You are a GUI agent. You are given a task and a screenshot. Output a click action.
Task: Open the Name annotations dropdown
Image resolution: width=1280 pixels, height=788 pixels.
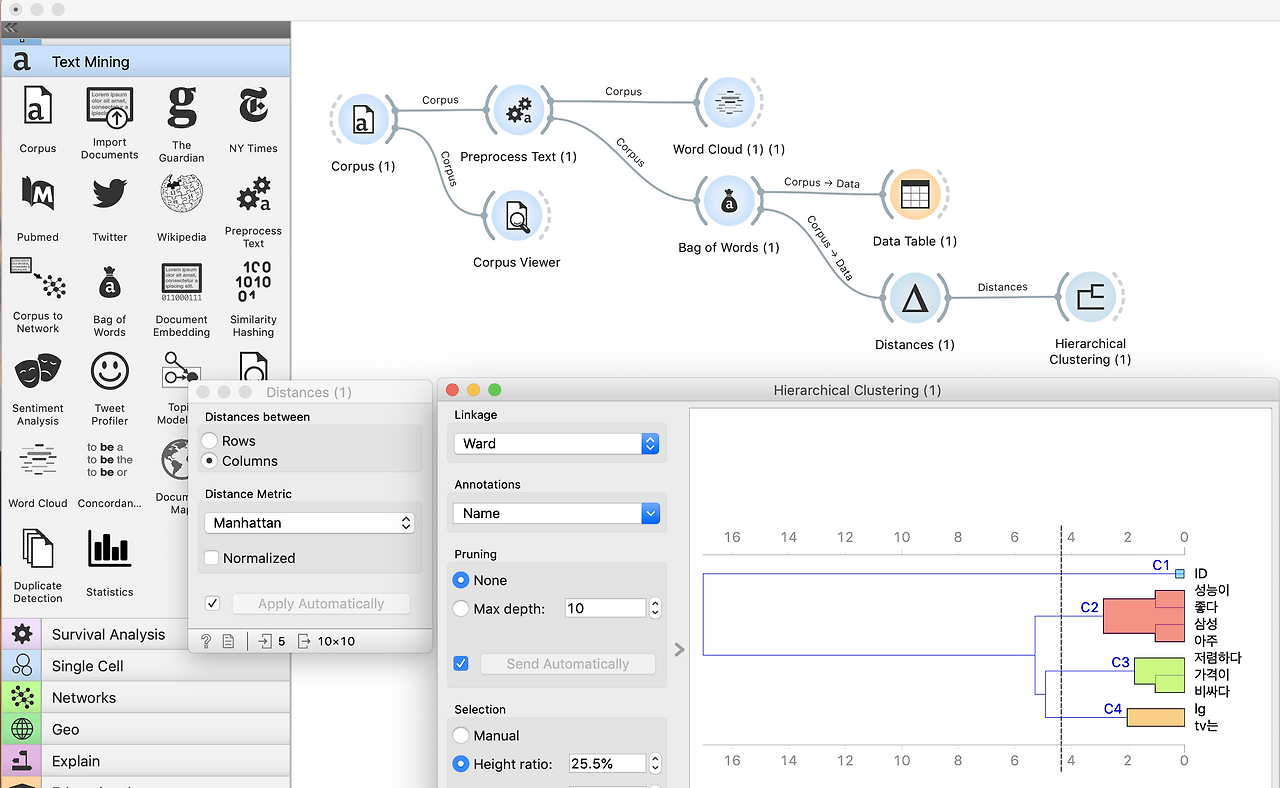pyautogui.click(x=555, y=513)
